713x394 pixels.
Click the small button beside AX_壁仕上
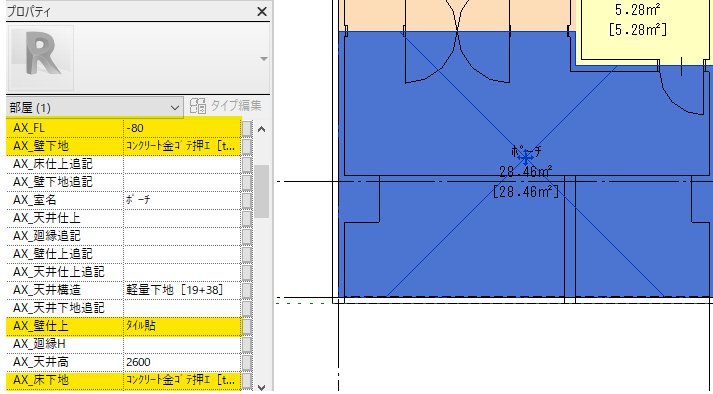coord(247,326)
